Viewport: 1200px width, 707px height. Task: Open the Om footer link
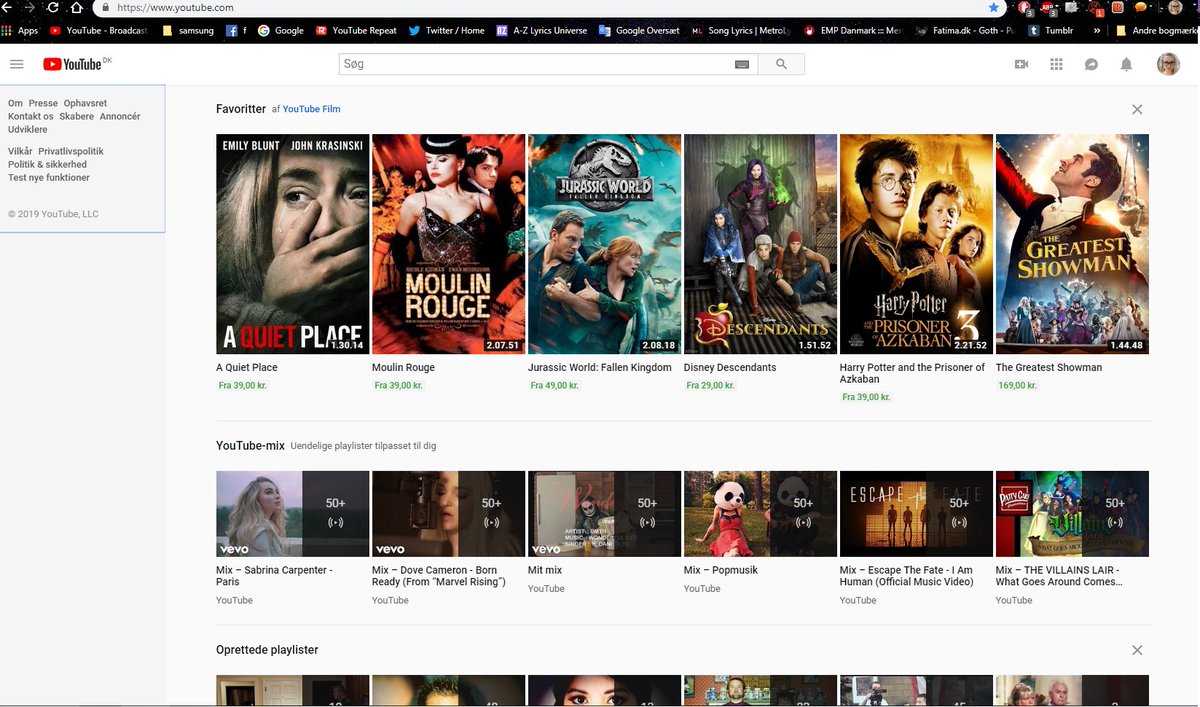click(x=15, y=103)
